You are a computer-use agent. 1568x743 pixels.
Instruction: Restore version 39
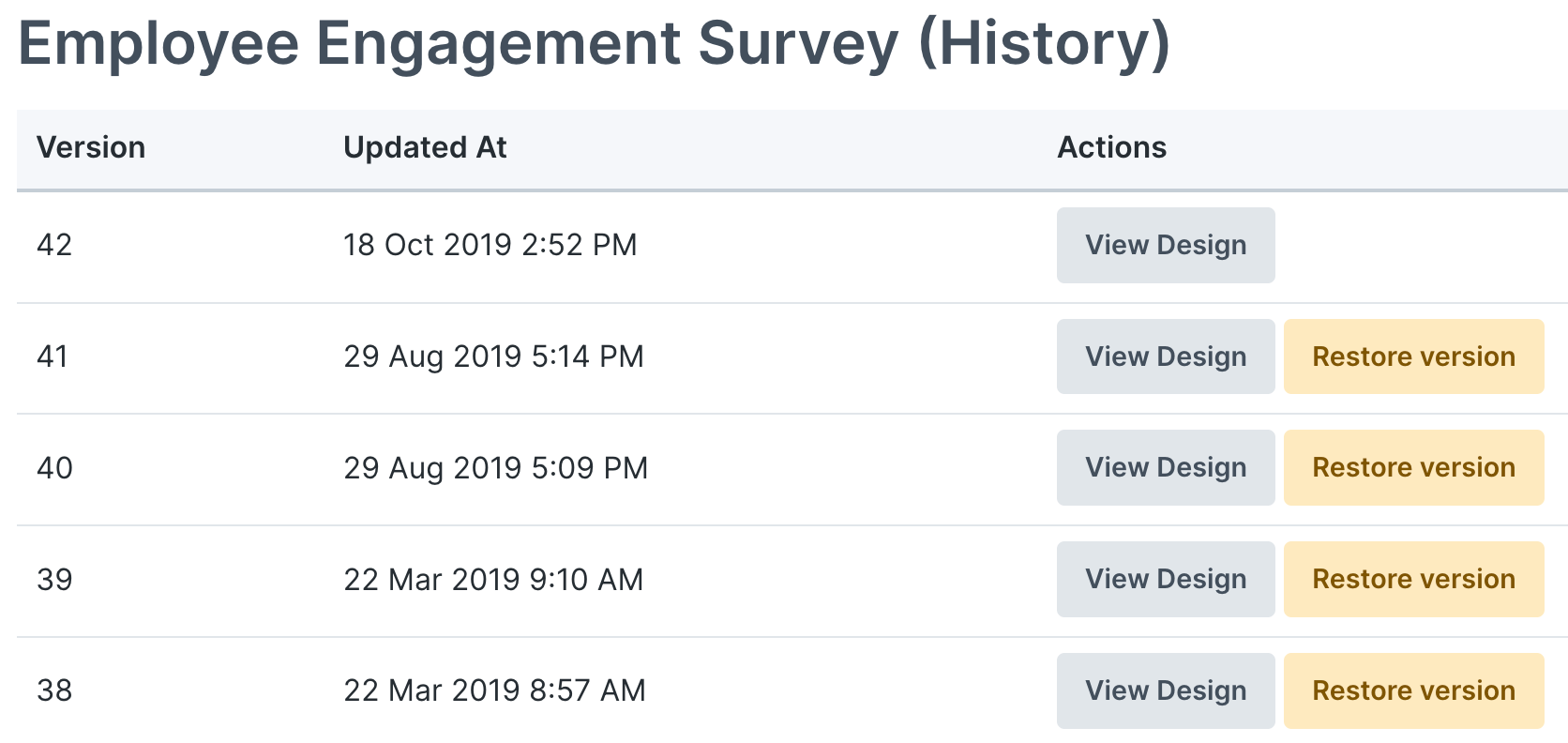[1412, 579]
